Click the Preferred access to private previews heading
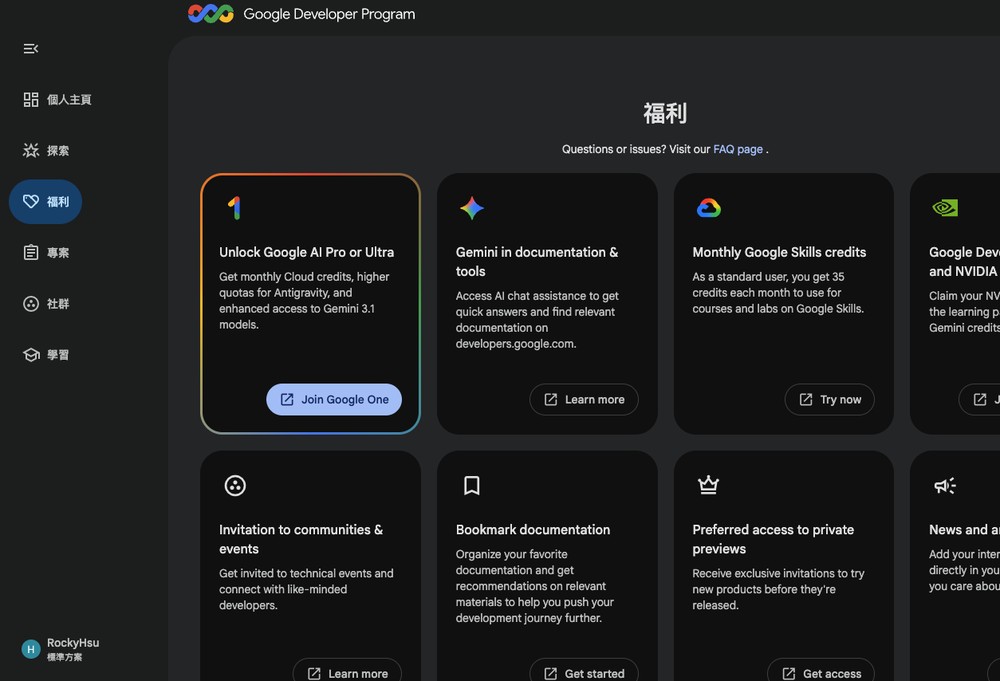The image size is (1000, 681). [x=773, y=539]
